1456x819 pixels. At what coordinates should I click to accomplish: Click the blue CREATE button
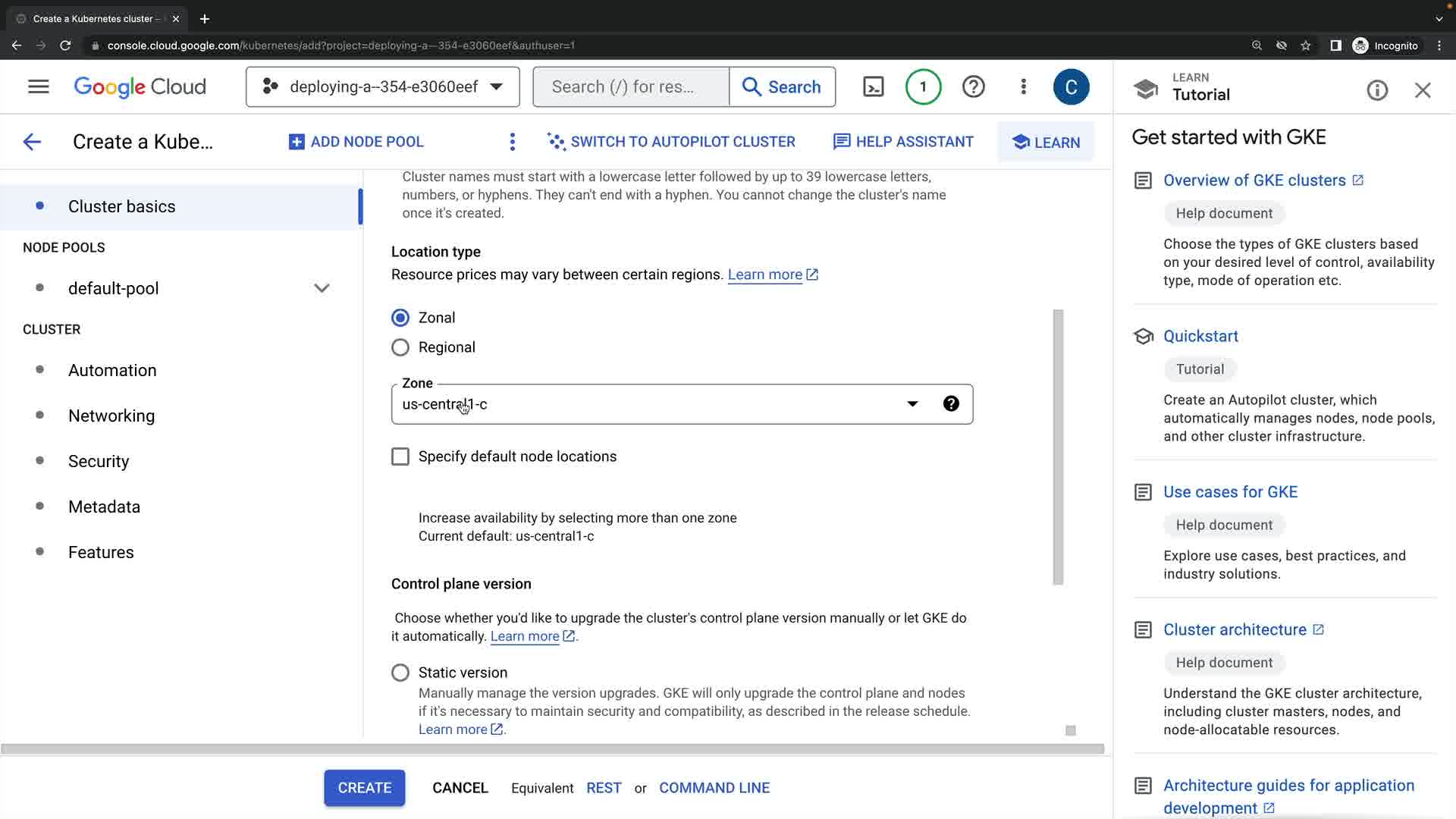(364, 788)
